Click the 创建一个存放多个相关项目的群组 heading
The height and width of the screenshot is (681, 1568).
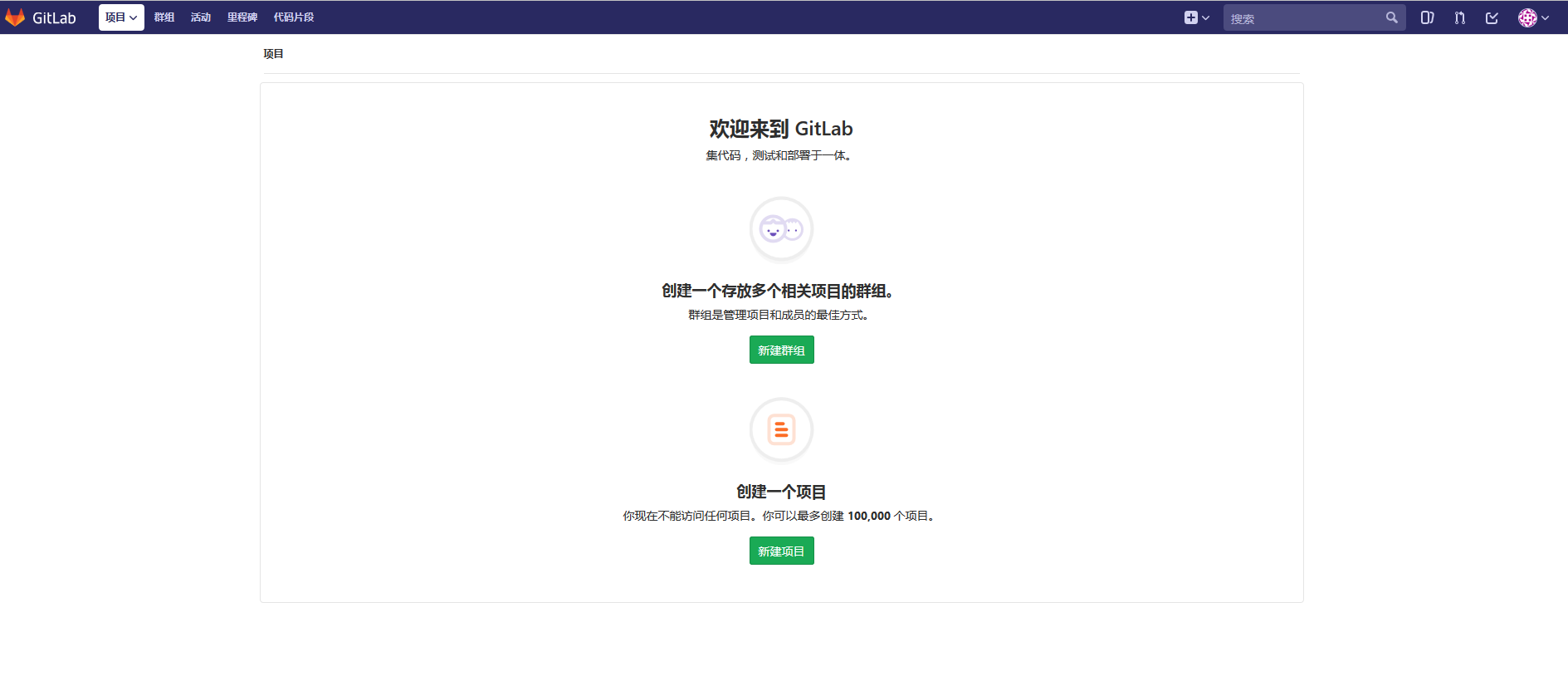(x=778, y=291)
